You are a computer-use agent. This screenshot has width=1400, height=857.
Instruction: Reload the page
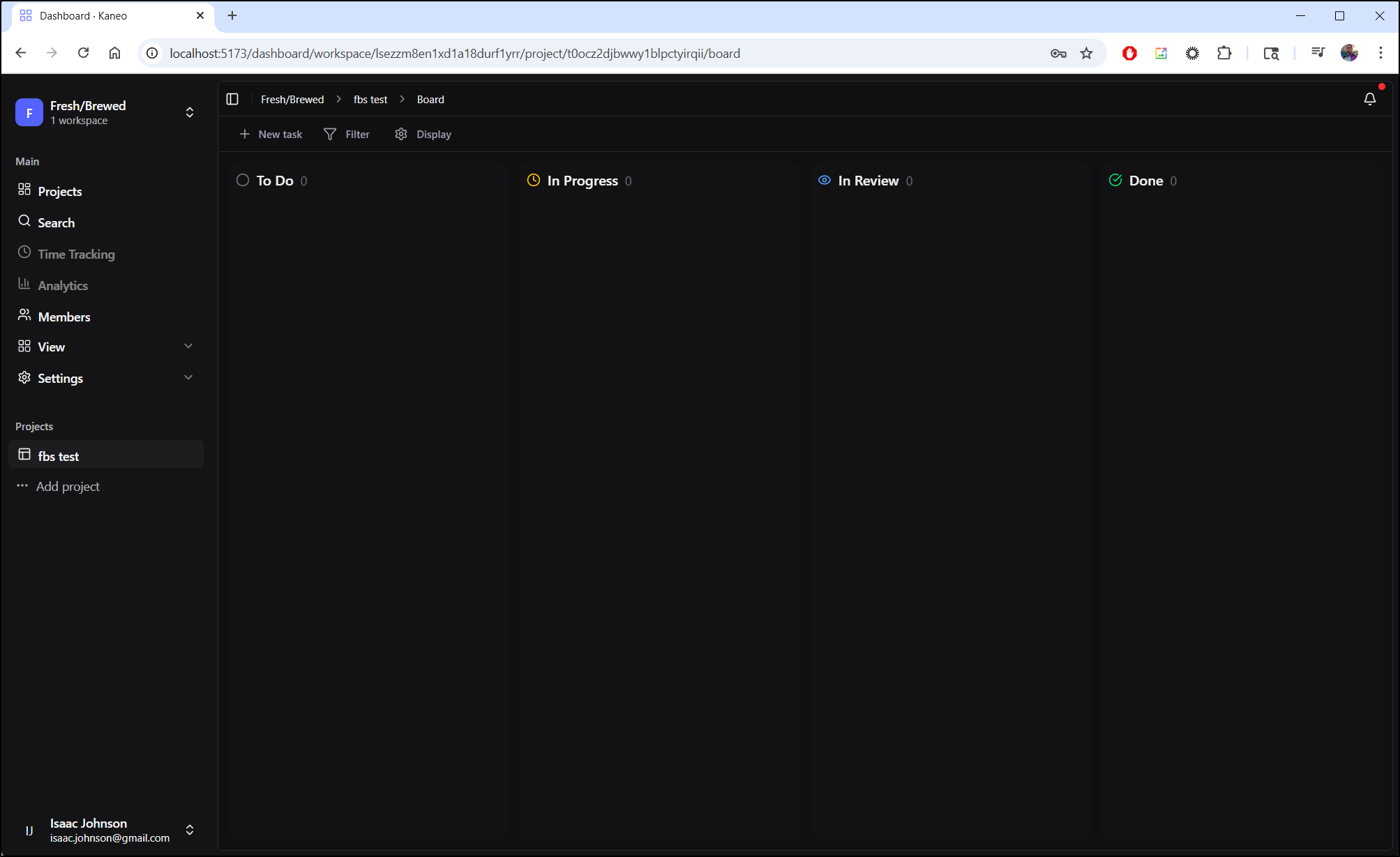coord(83,53)
